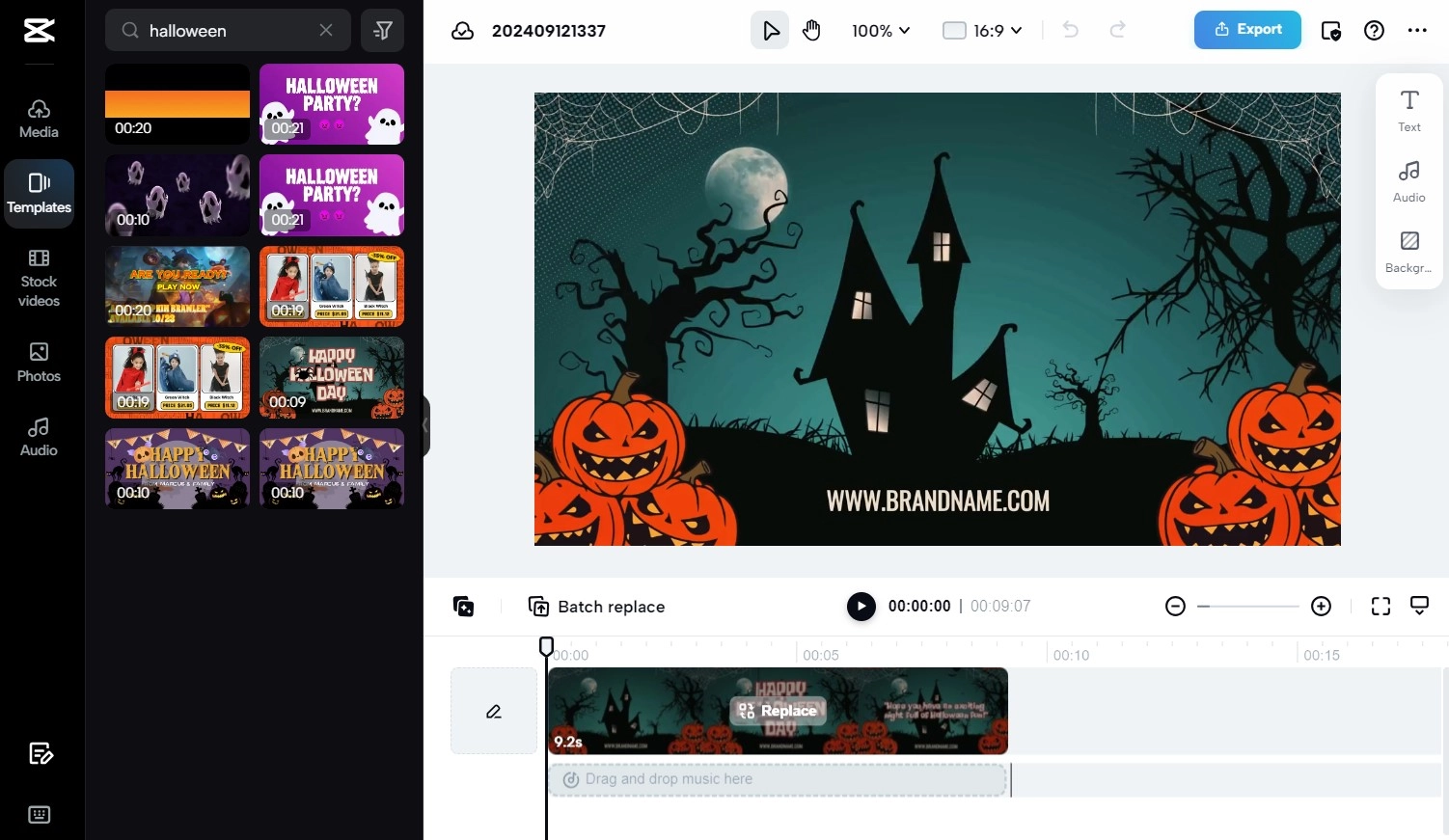This screenshot has height=840, width=1449.
Task: Activate the hand pan tool
Action: point(812,31)
